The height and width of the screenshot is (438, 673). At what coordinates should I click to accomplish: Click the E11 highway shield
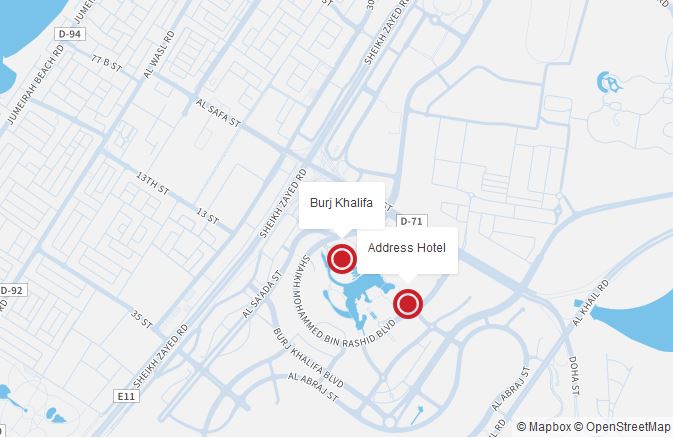pyautogui.click(x=126, y=396)
